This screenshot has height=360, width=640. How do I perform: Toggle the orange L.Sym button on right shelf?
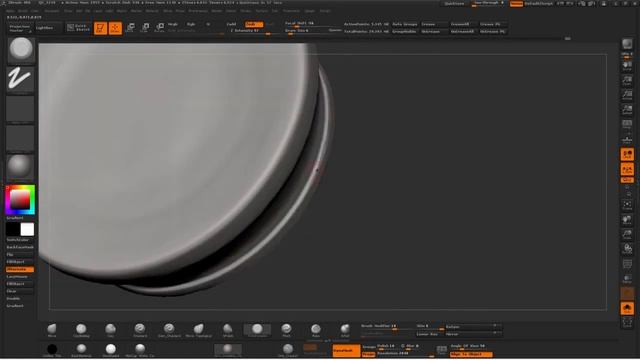(x=627, y=169)
